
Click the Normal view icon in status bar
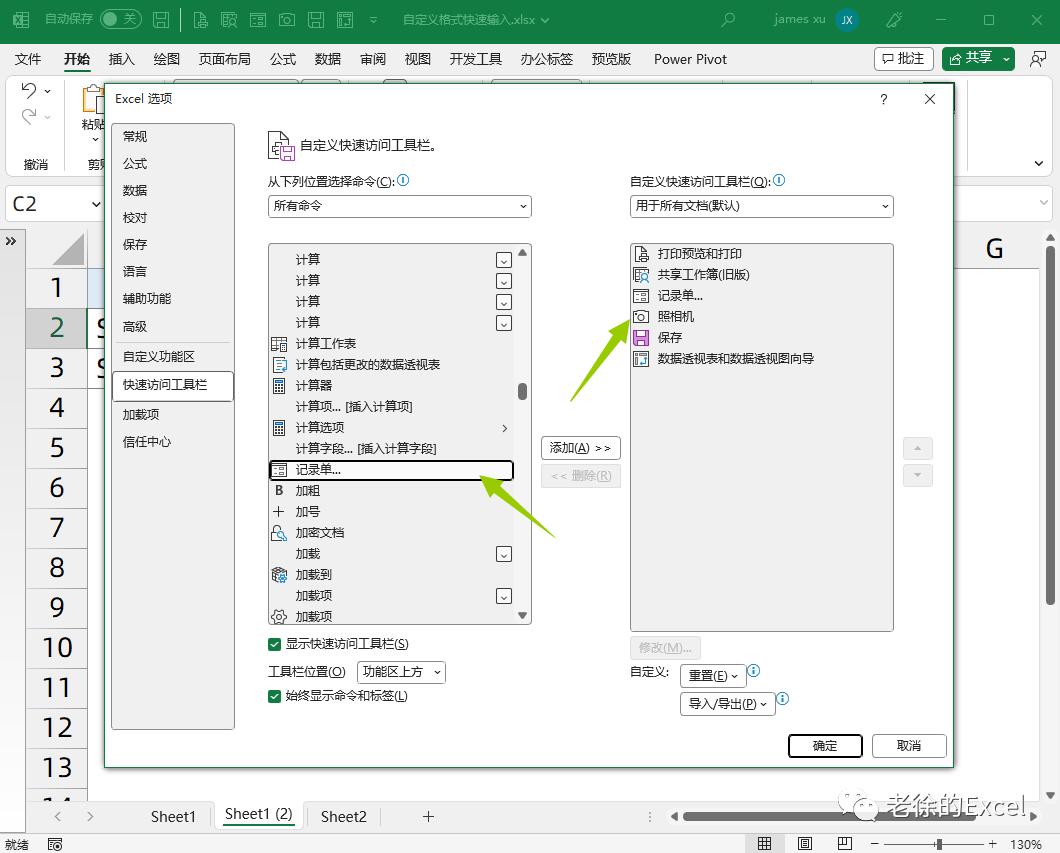click(x=766, y=843)
